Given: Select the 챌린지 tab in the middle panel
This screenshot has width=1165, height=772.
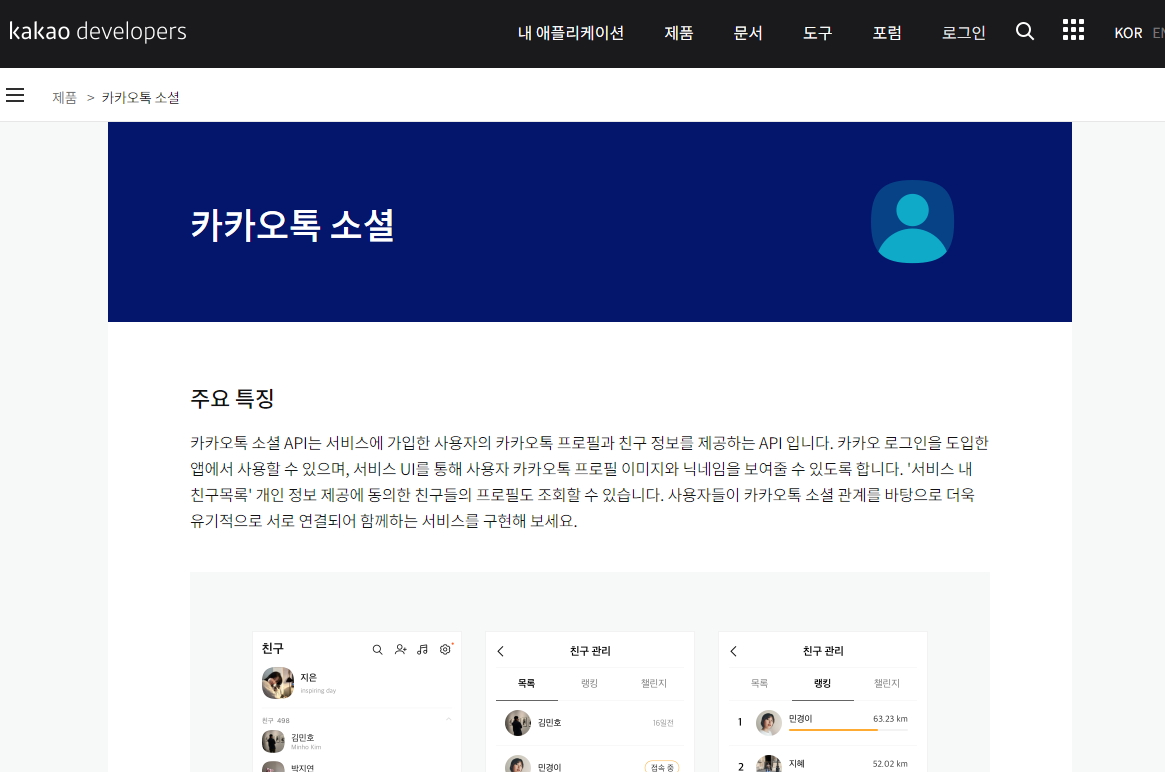Looking at the screenshot, I should click(654, 684).
